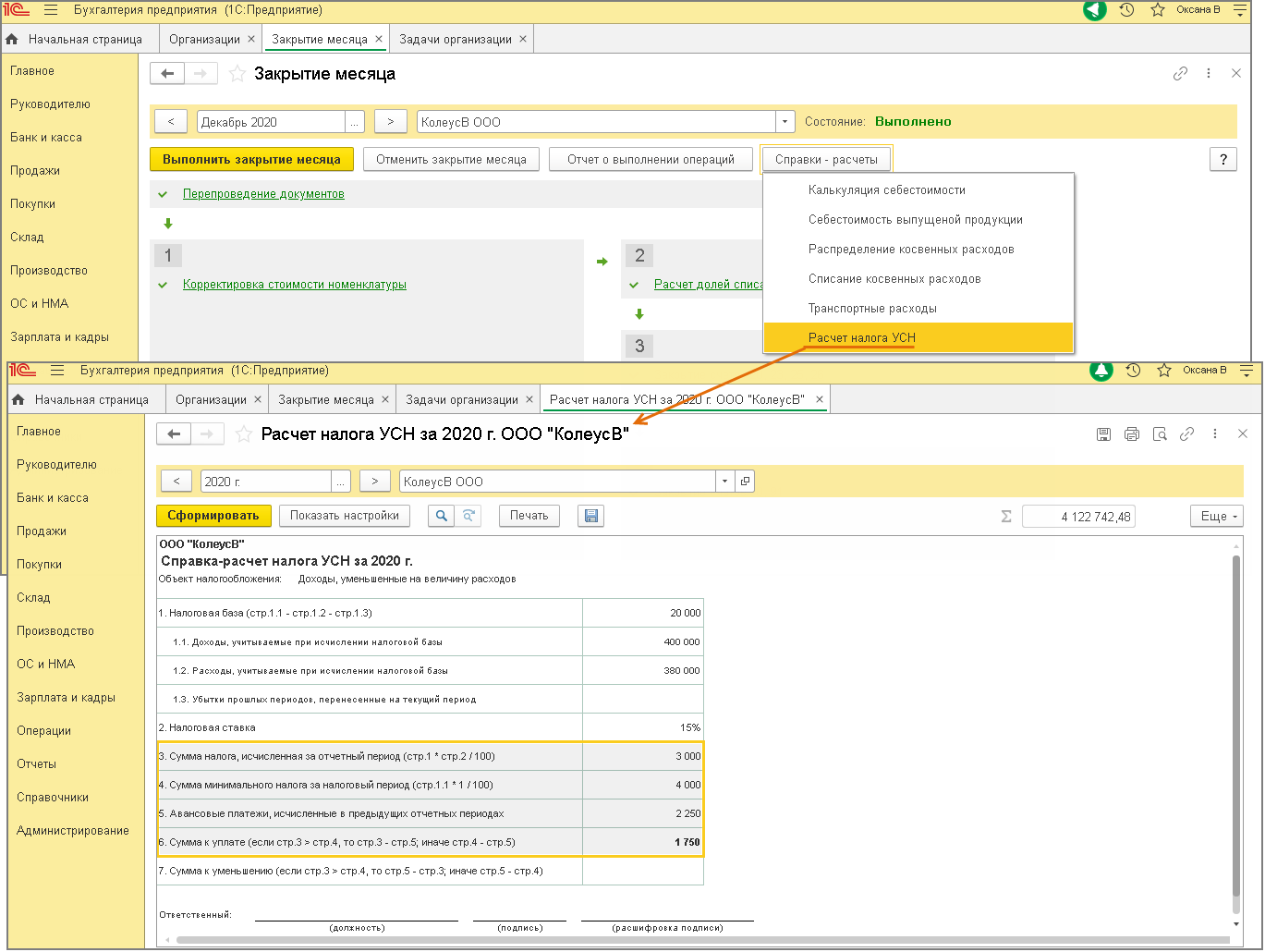Click the Печать button

point(529,516)
